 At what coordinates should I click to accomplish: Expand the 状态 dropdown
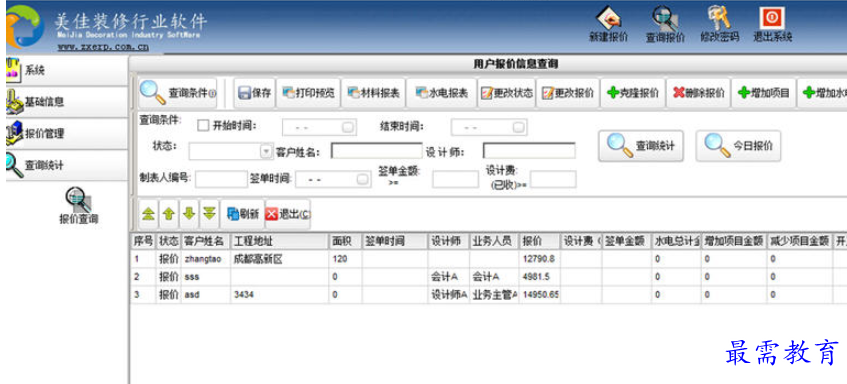coord(266,151)
